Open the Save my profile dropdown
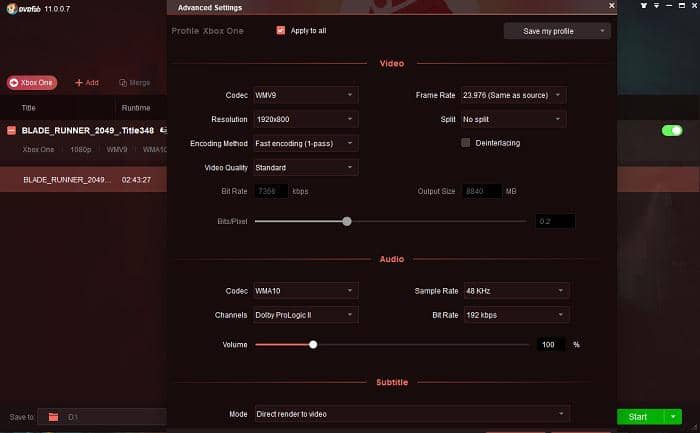Viewport: 700px width, 433px height. coord(557,31)
